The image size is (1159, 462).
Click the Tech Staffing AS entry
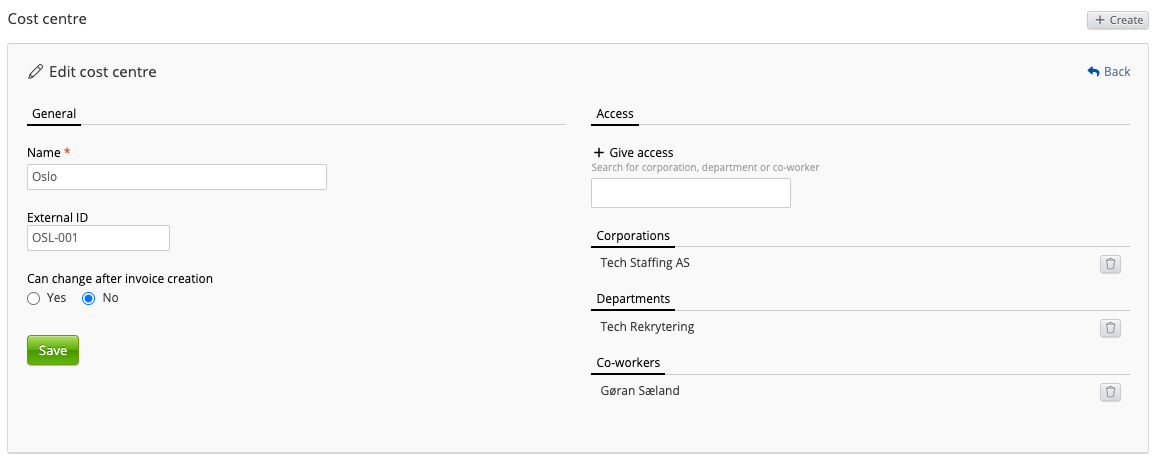645,263
